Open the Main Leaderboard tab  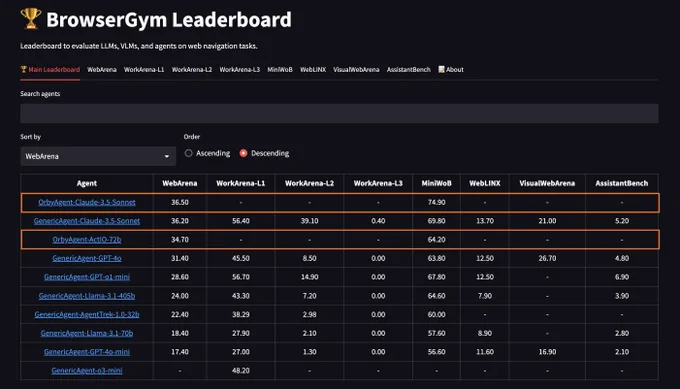pyautogui.click(x=50, y=69)
